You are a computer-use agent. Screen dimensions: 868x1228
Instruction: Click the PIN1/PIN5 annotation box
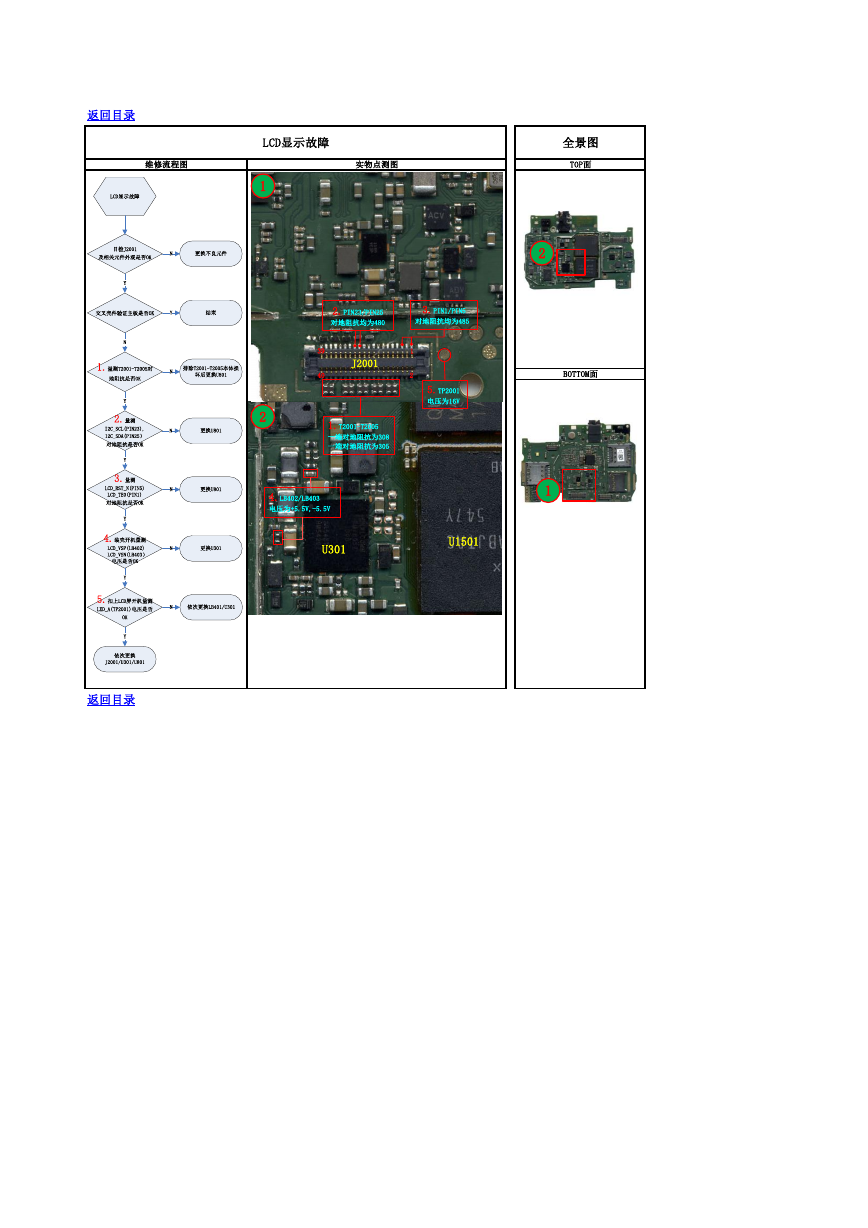tap(443, 317)
